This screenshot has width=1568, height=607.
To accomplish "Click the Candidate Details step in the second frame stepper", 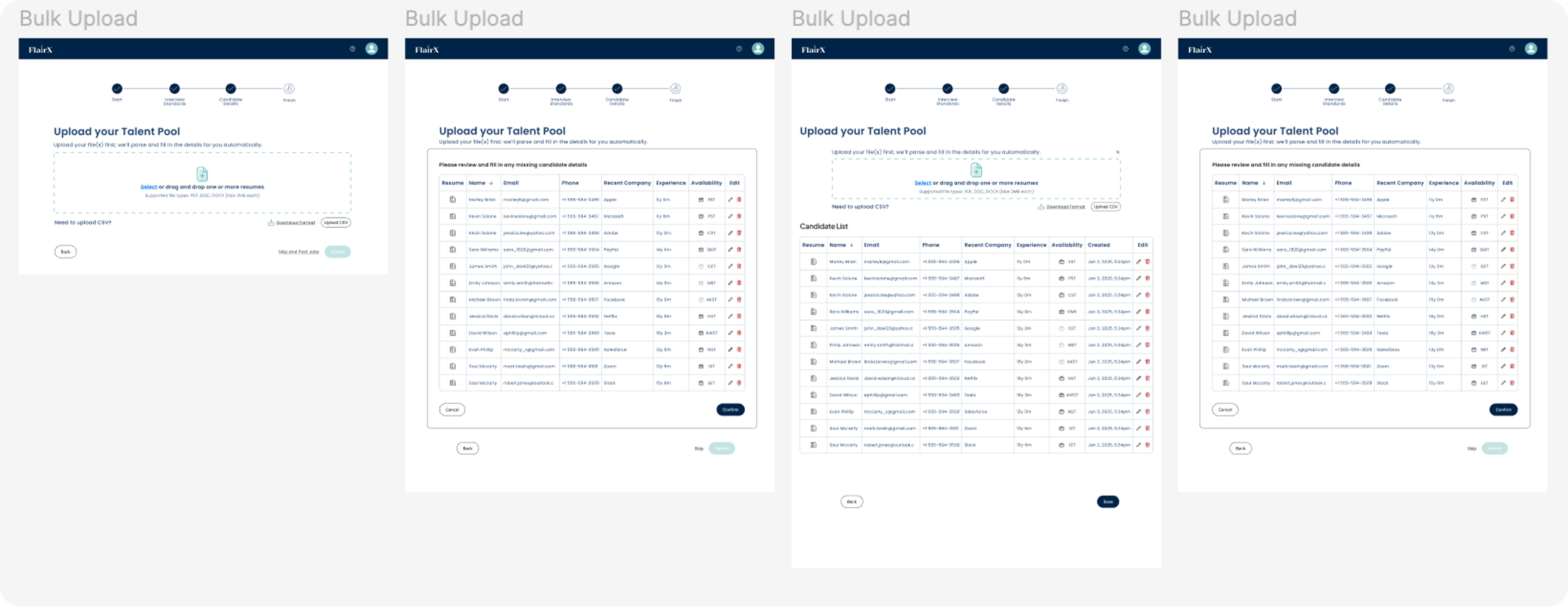I will 617,89.
